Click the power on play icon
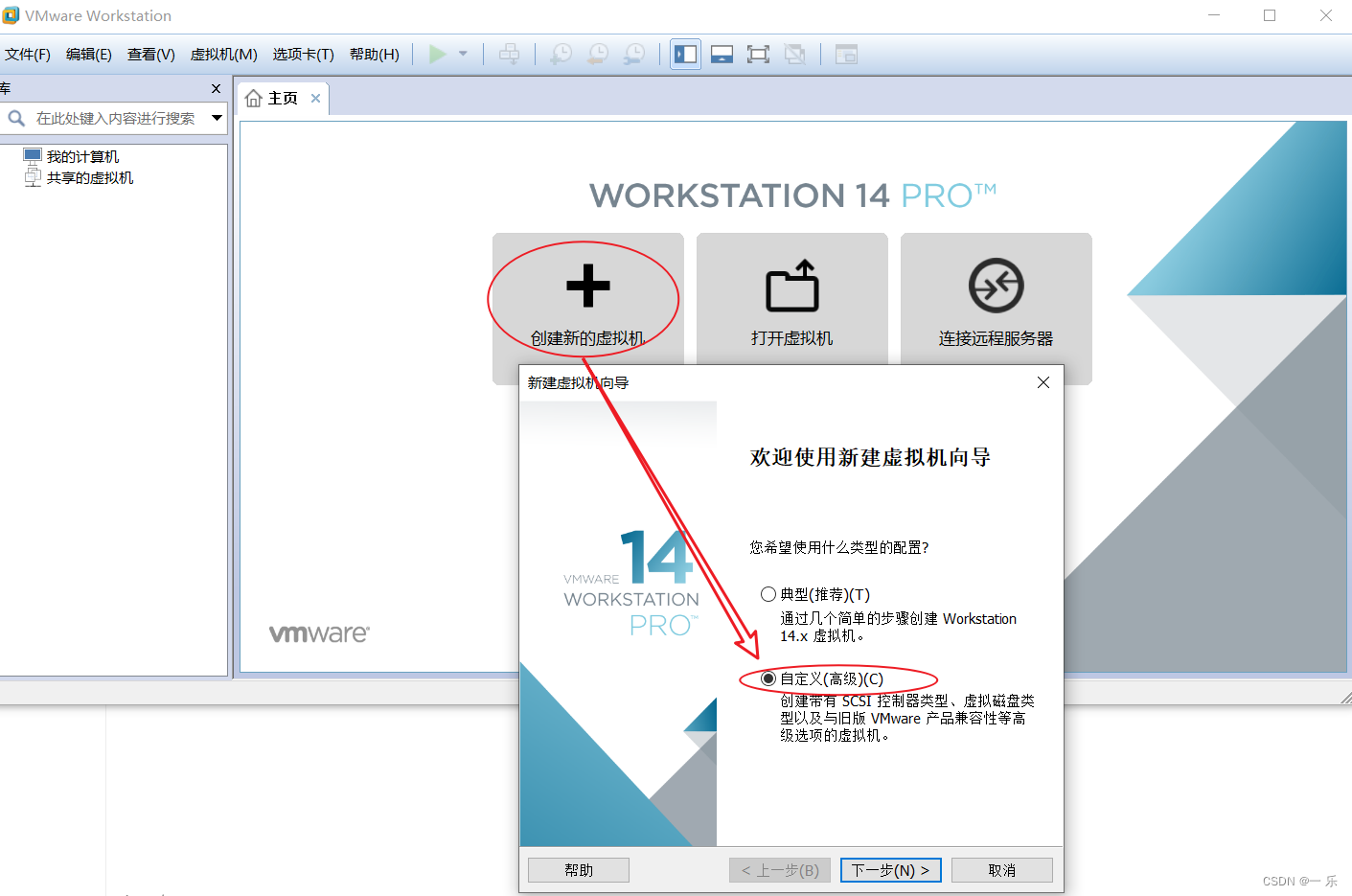This screenshot has height=896, width=1352. coord(438,55)
